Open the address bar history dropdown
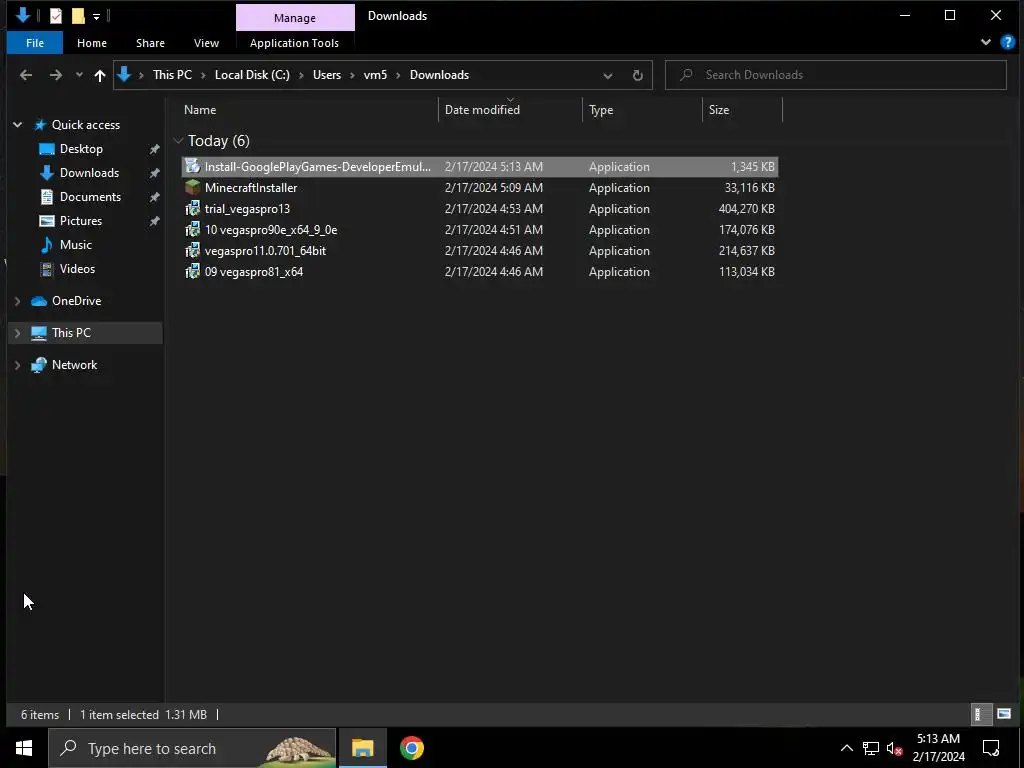 (607, 75)
